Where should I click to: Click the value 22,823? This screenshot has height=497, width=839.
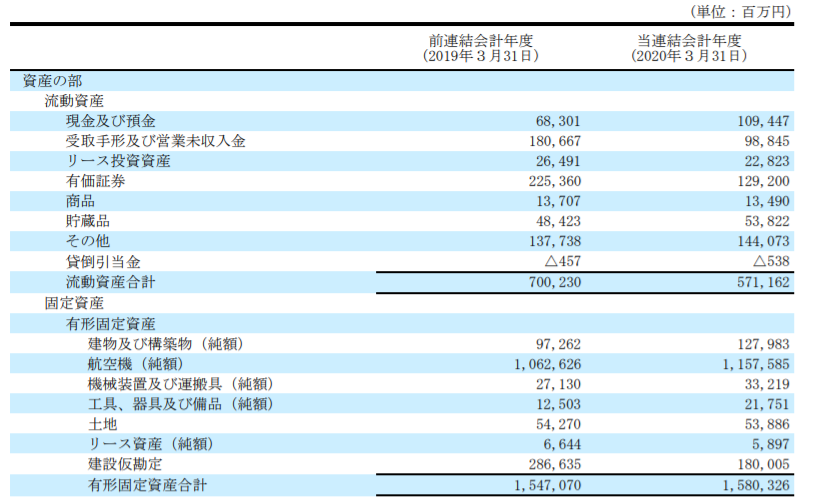[767, 161]
